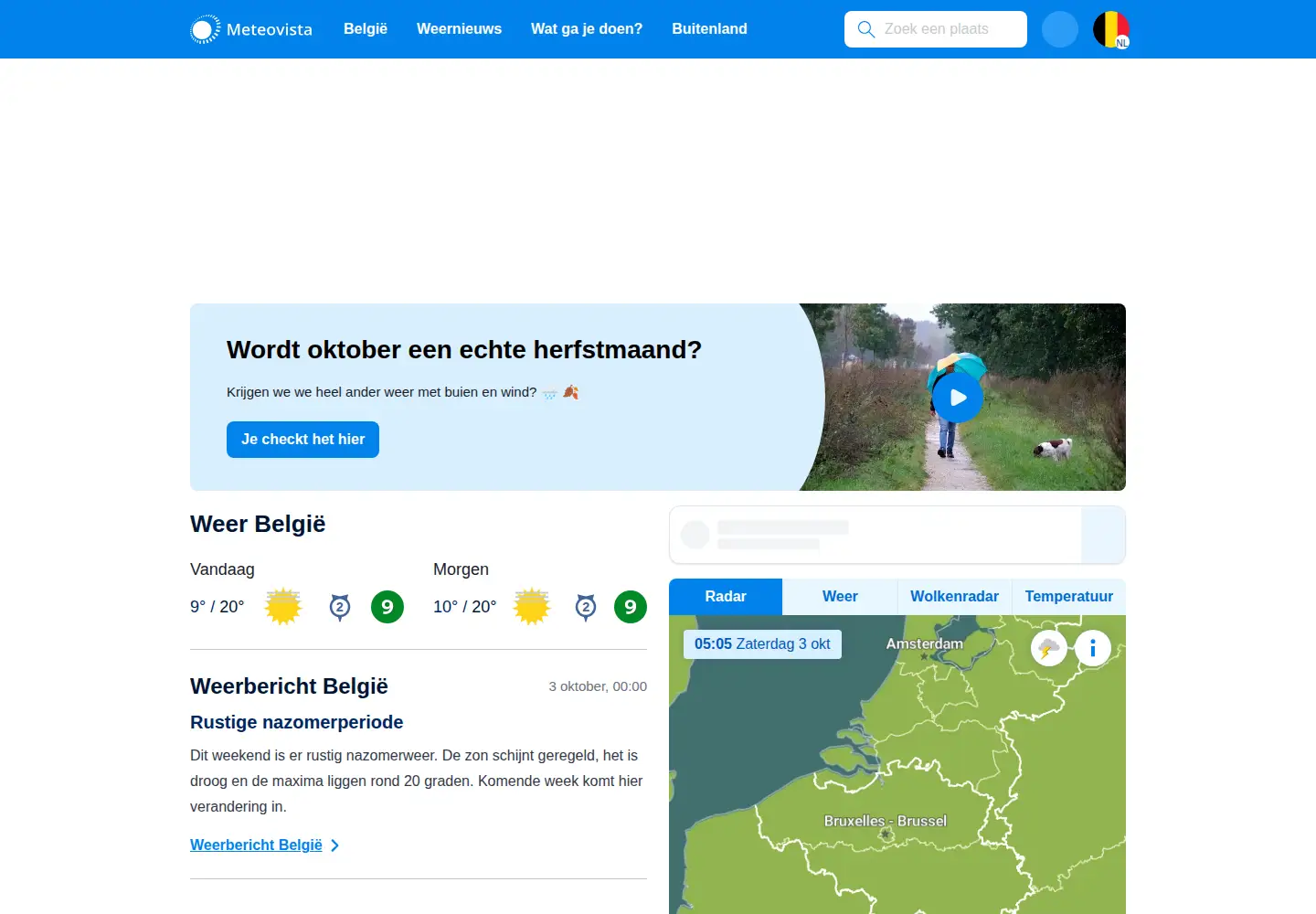
Task: Click today's sunny weather icon
Action: (283, 607)
